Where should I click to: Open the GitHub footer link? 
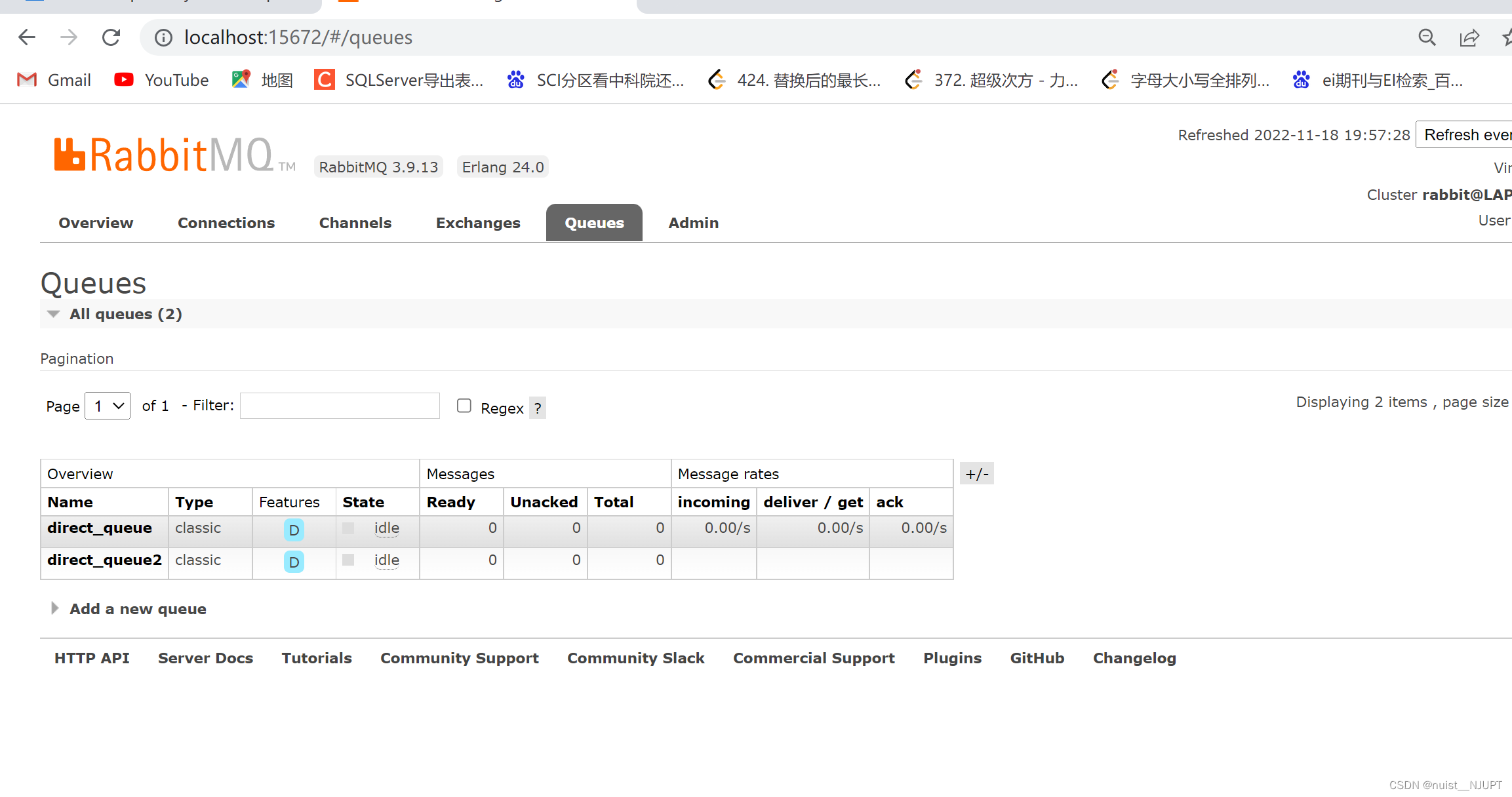[x=1037, y=658]
